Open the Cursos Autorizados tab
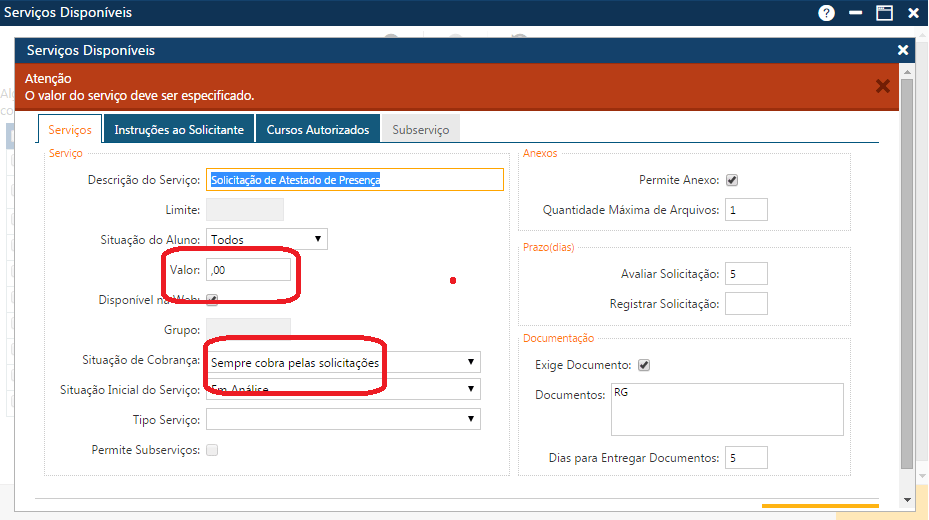This screenshot has width=929, height=520. click(x=317, y=130)
